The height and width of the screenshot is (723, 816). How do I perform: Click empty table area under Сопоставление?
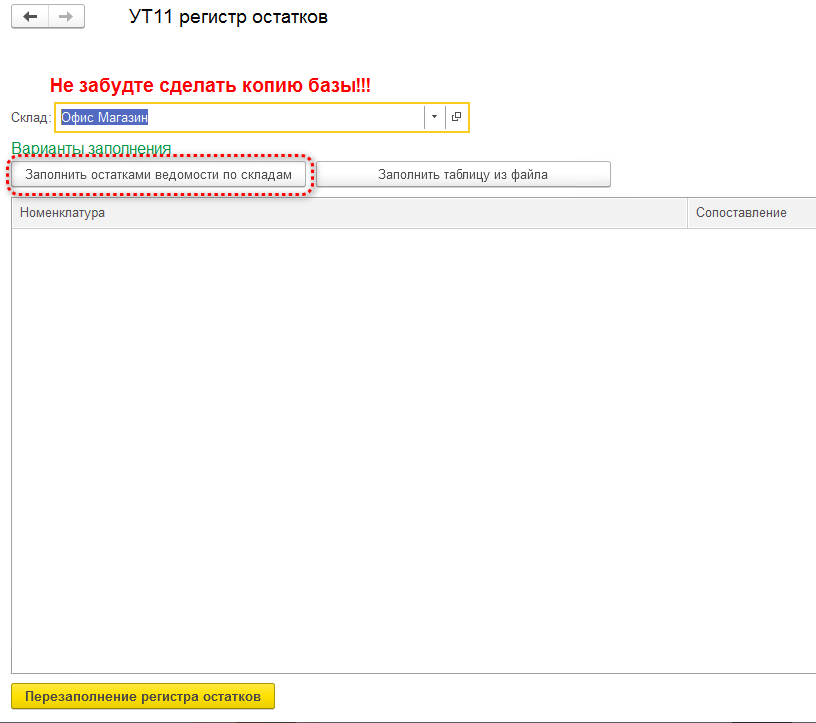[751, 450]
